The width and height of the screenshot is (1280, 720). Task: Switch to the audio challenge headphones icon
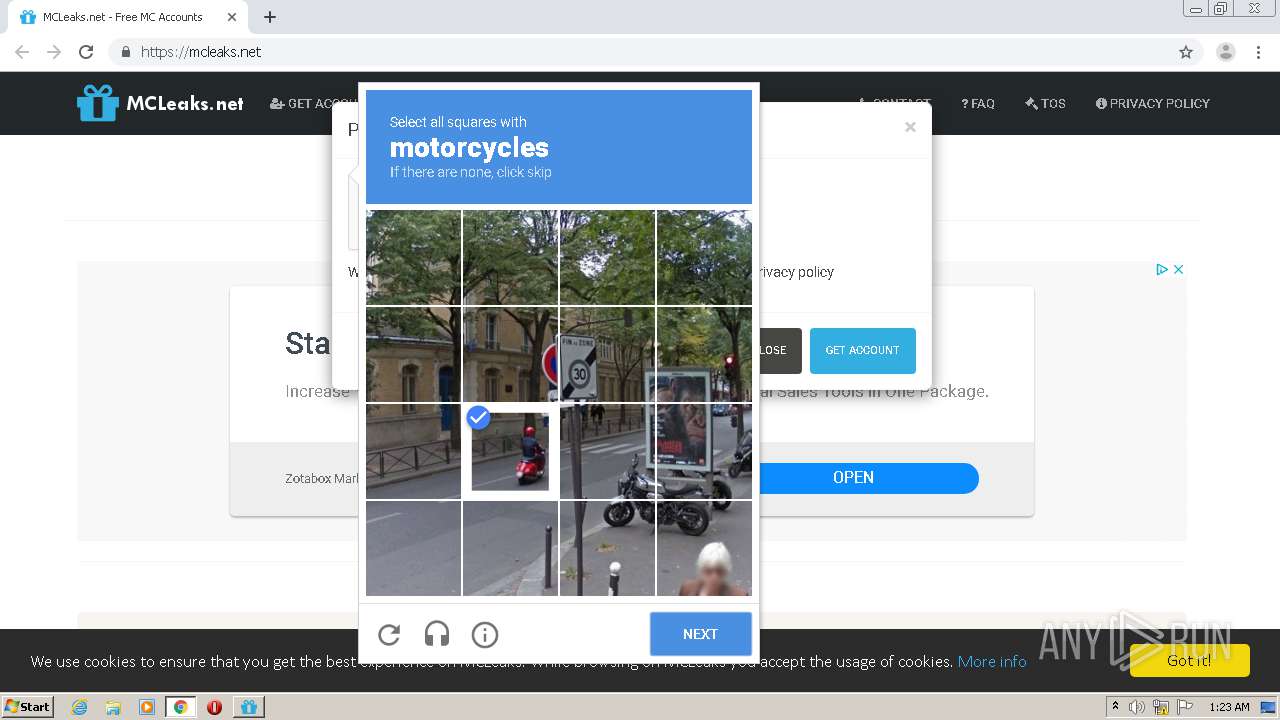(x=437, y=634)
